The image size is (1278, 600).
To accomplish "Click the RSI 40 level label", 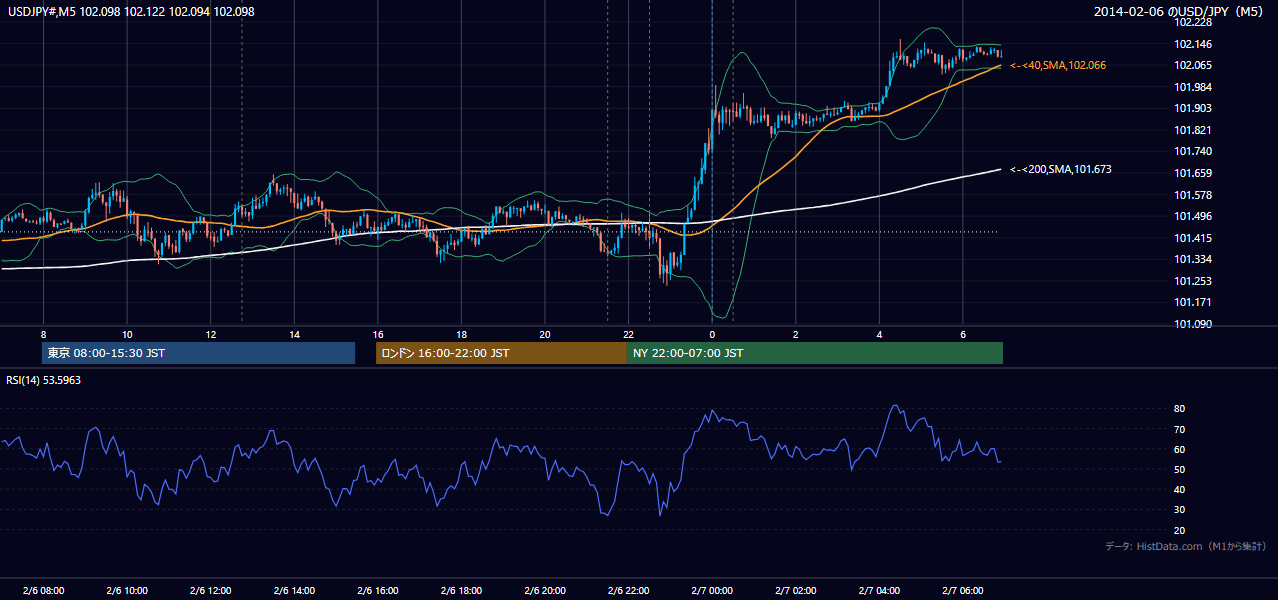I will [1180, 489].
